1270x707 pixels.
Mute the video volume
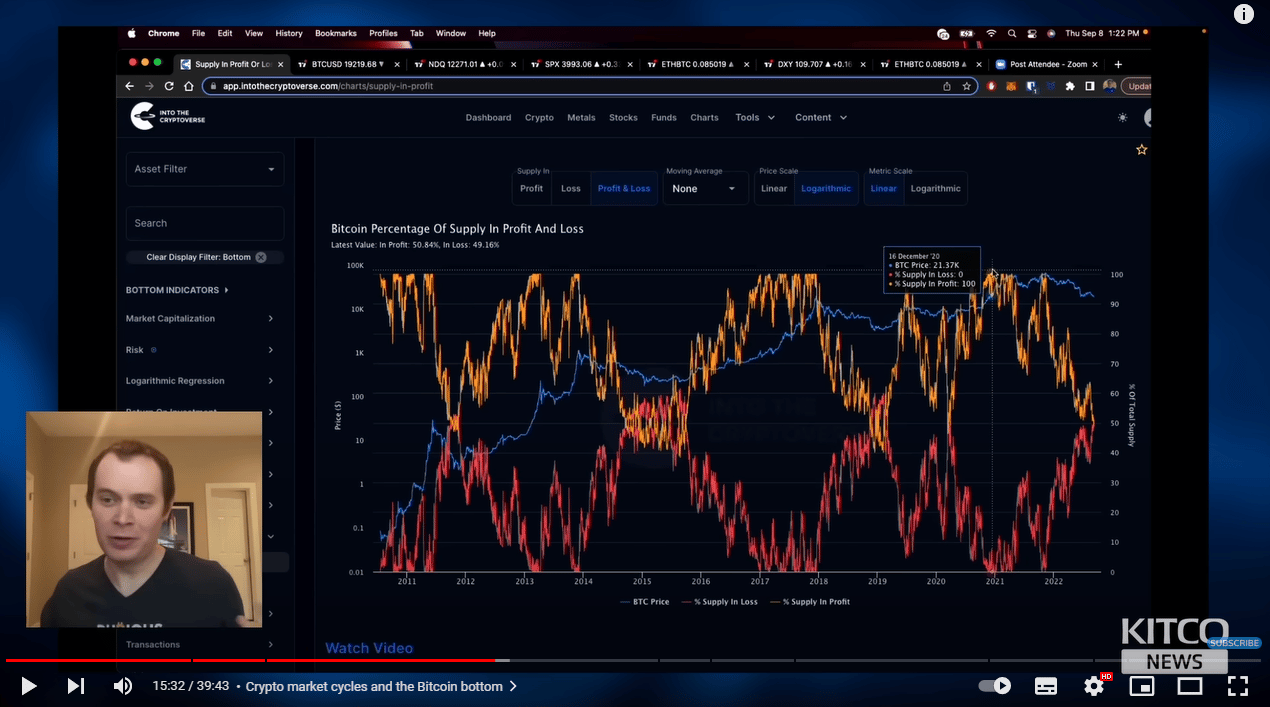(122, 686)
